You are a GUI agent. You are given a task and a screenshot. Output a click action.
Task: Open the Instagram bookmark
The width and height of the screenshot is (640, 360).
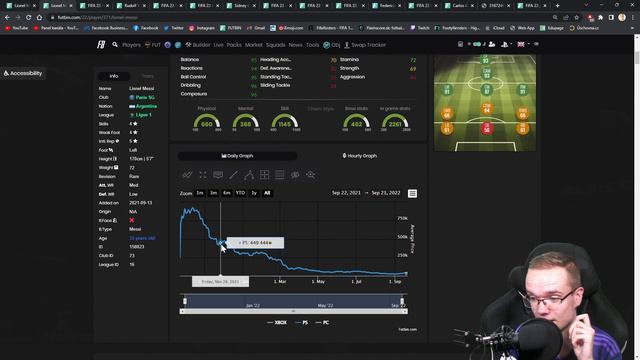[202, 28]
